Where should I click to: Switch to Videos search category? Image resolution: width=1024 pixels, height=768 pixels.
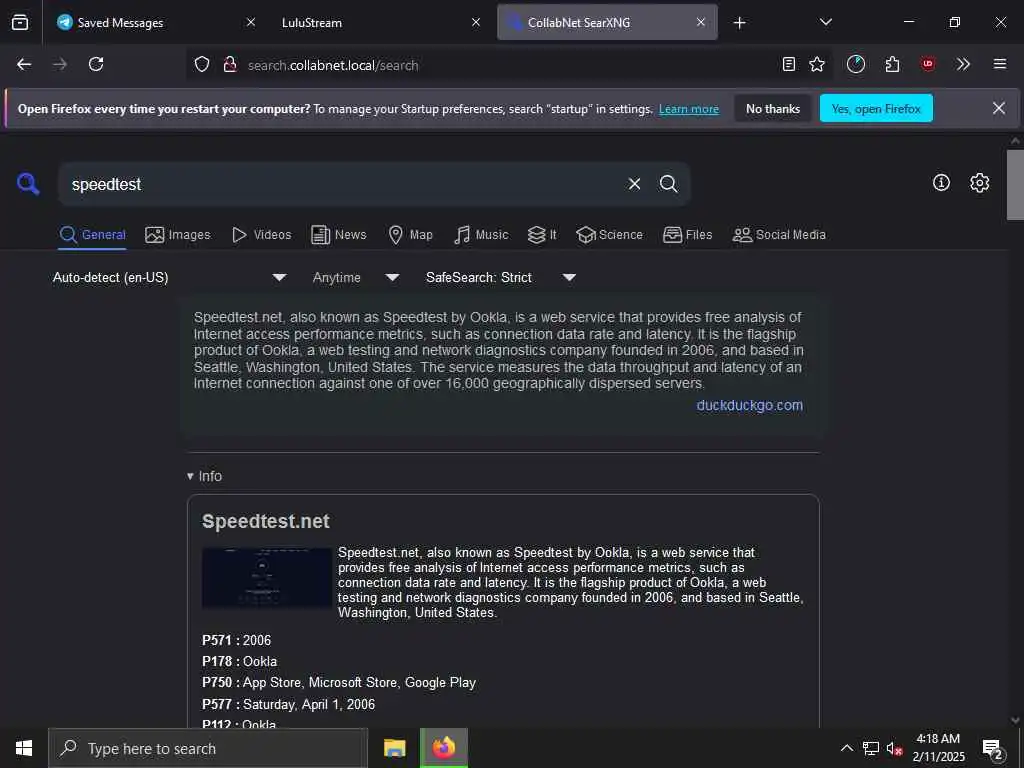(x=262, y=235)
